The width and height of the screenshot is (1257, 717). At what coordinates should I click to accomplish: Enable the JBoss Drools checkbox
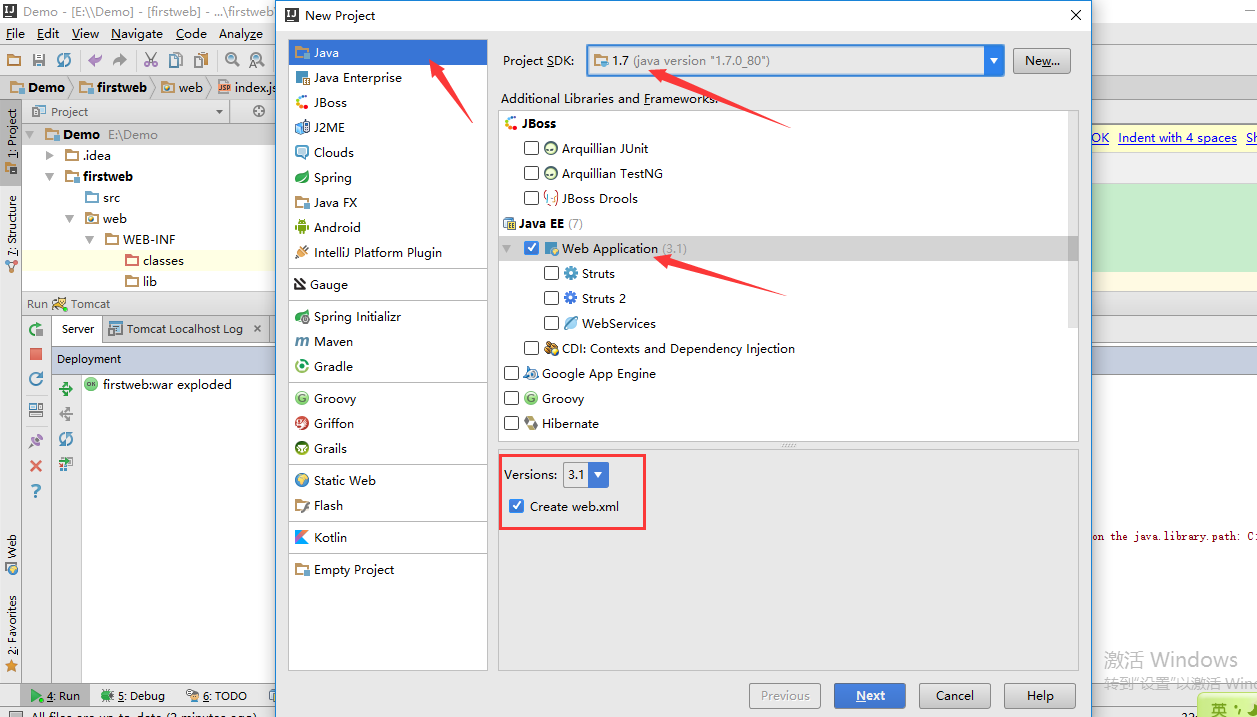tap(531, 198)
